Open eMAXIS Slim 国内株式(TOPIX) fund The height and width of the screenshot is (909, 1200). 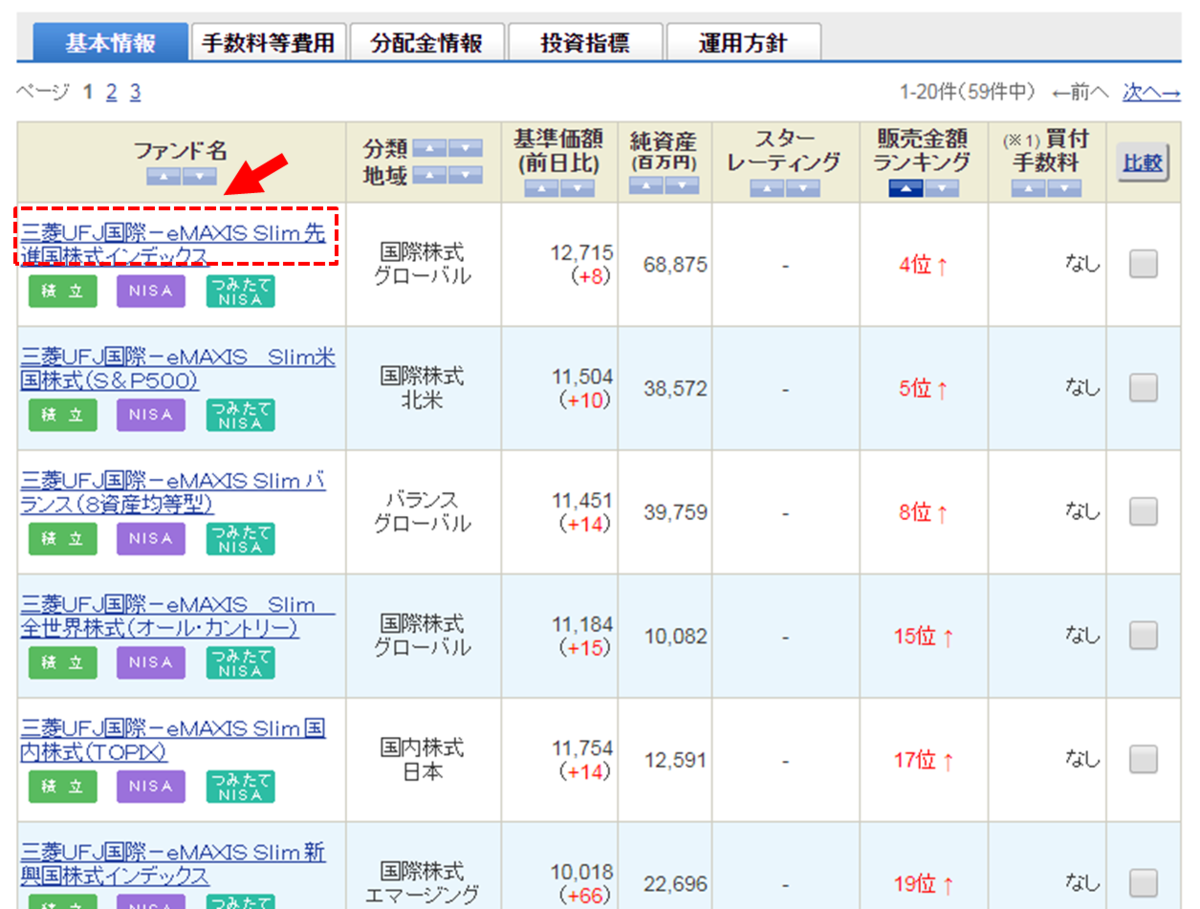173,741
